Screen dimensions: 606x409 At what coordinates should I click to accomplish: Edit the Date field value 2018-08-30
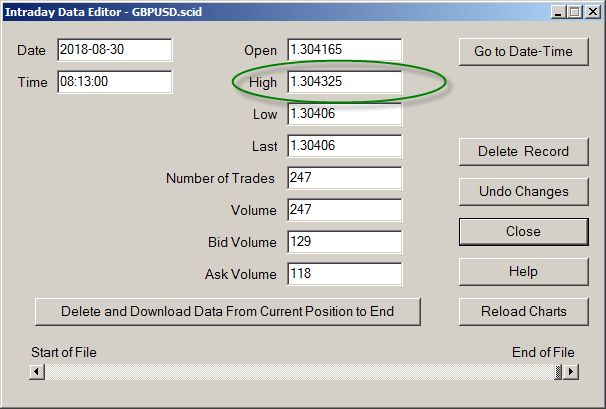[x=115, y=50]
